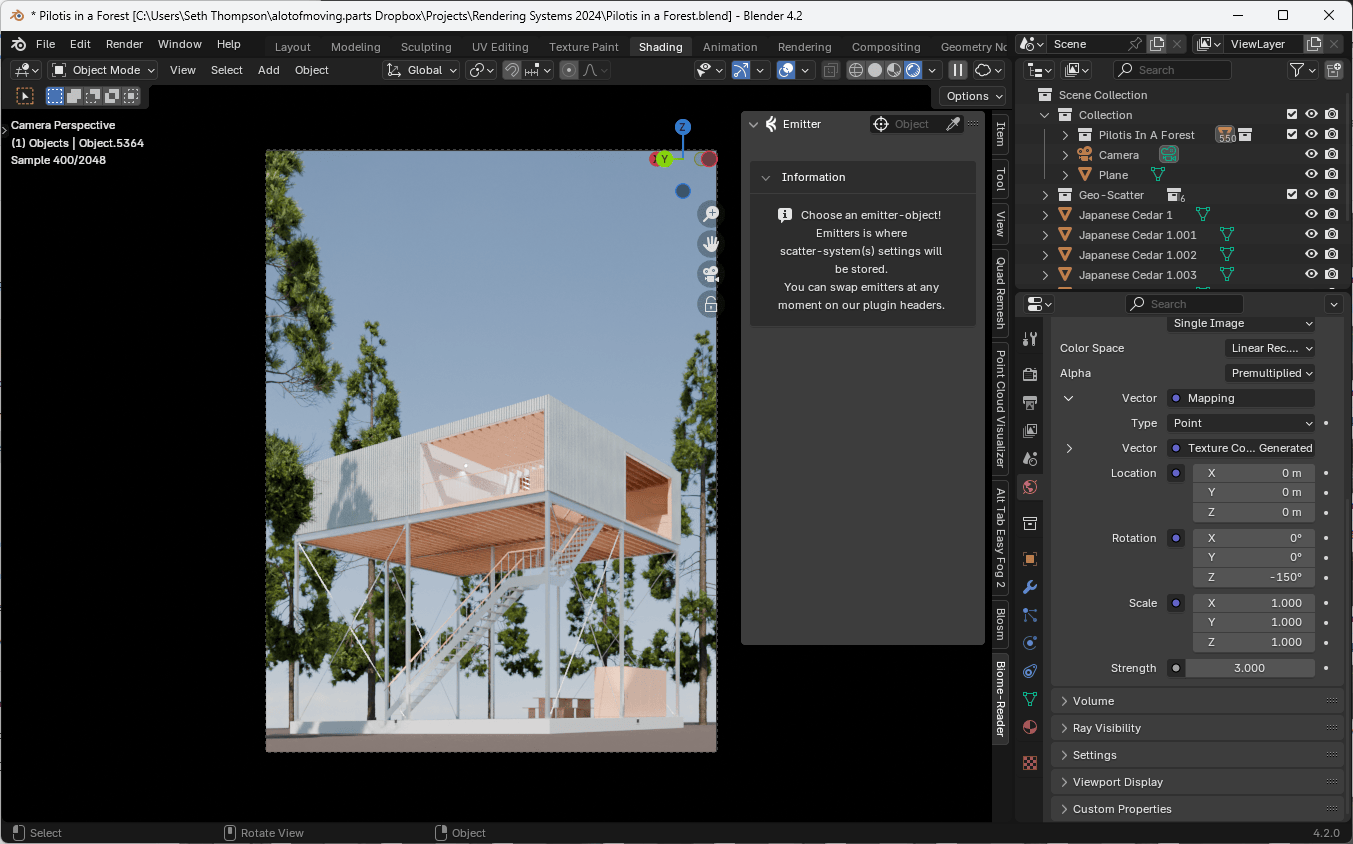The height and width of the screenshot is (844, 1353).
Task: Switch to wireframe viewport shading
Action: tap(856, 70)
